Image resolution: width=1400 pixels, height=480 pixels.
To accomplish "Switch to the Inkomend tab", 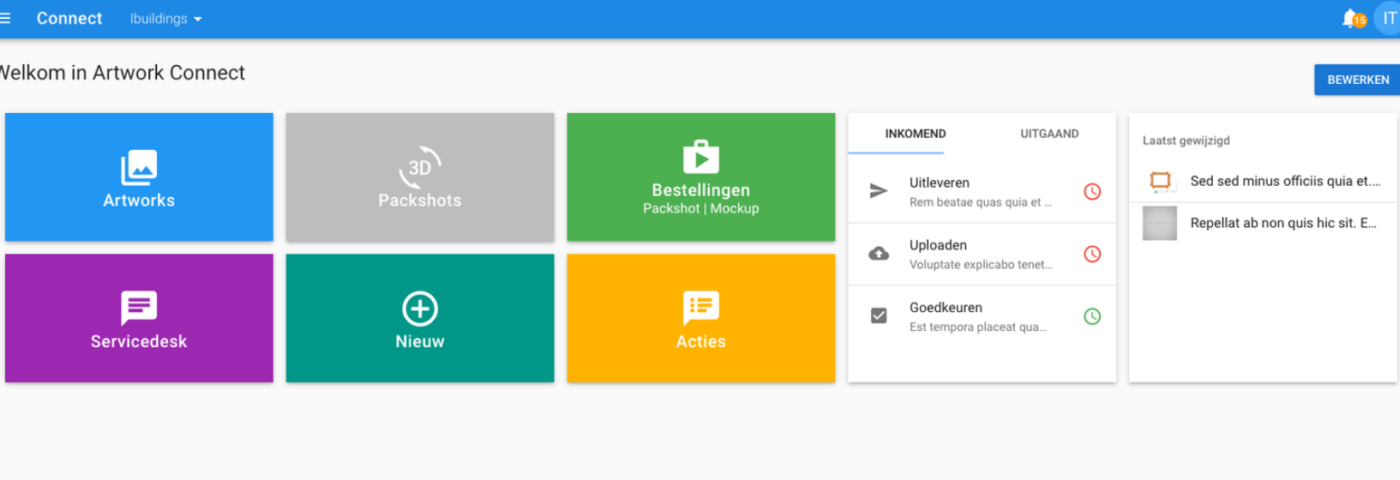I will pyautogui.click(x=915, y=134).
